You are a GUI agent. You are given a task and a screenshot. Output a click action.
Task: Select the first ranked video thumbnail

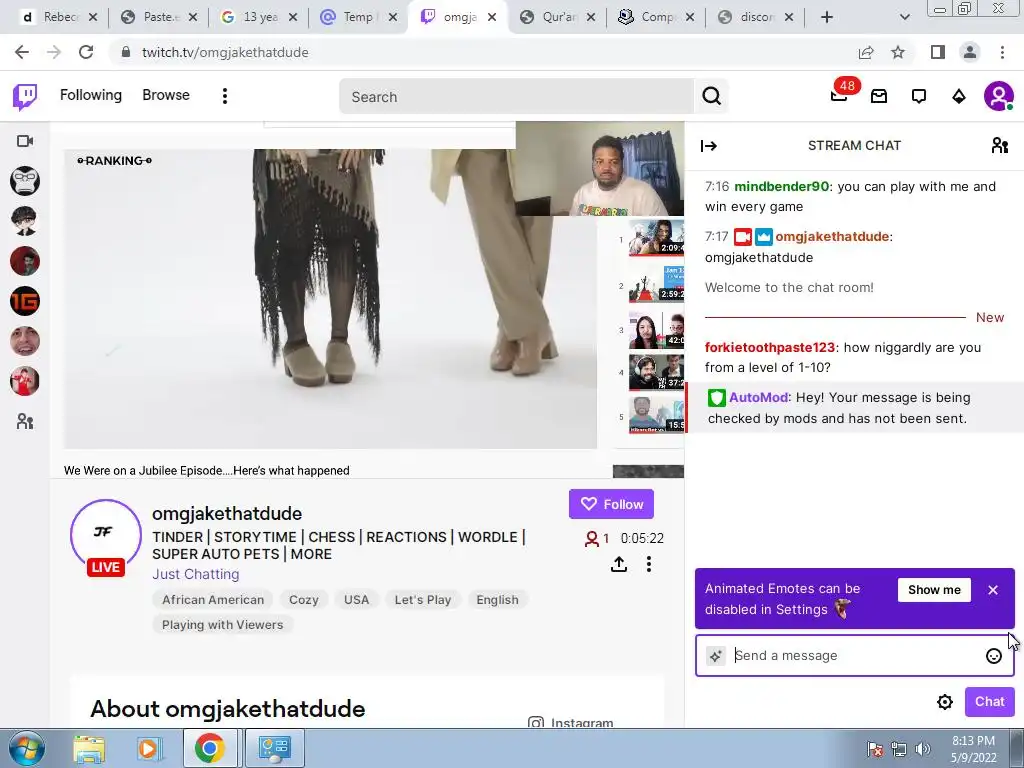[x=656, y=238]
